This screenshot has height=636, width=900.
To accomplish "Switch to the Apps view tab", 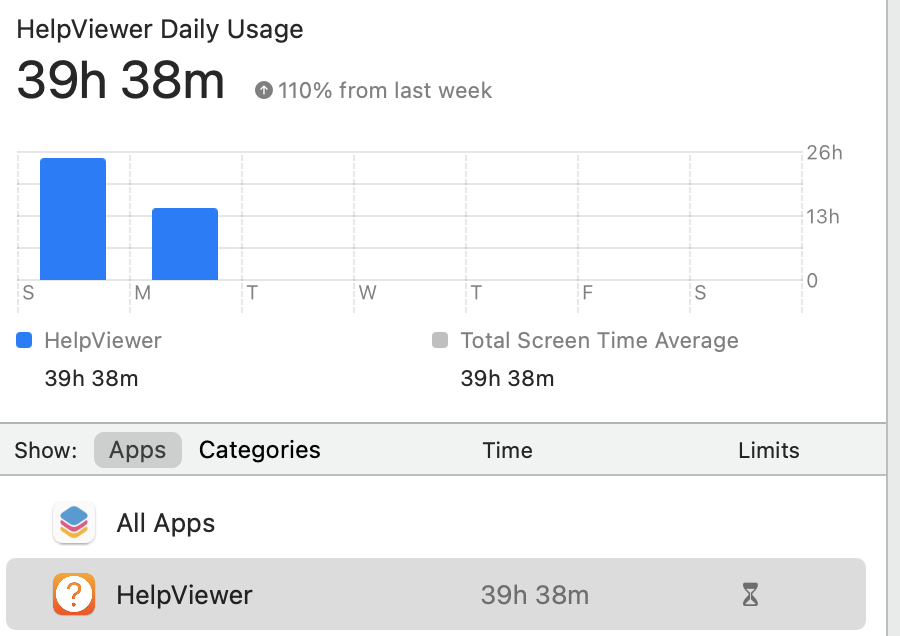I will point(138,450).
